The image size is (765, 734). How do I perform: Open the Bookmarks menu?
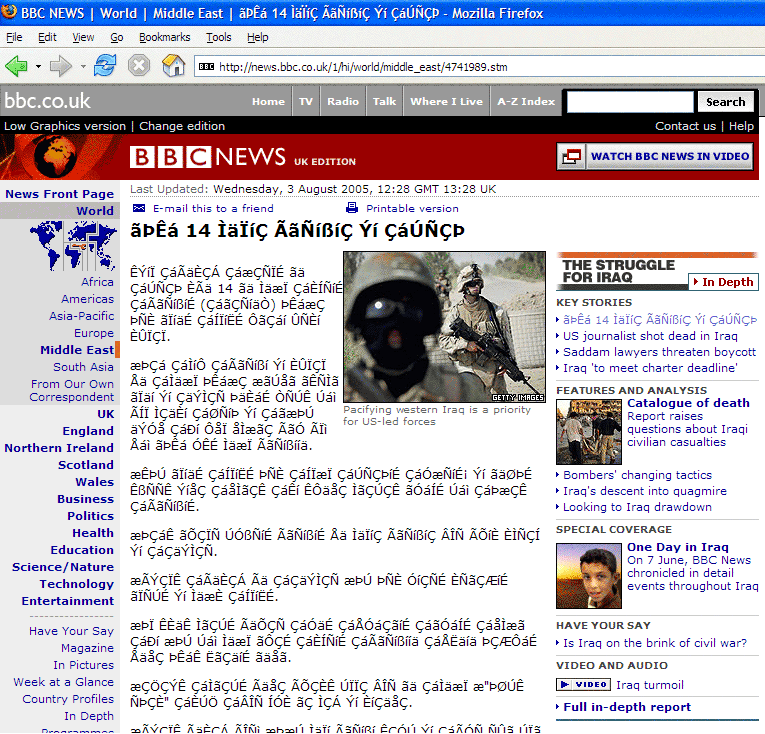[164, 37]
